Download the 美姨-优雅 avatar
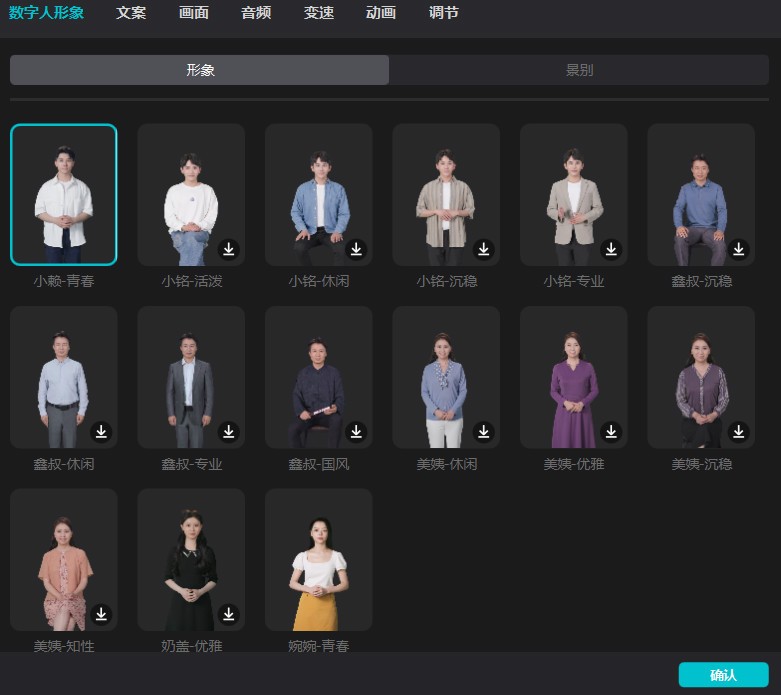Screen dimensions: 781x695 (611, 431)
